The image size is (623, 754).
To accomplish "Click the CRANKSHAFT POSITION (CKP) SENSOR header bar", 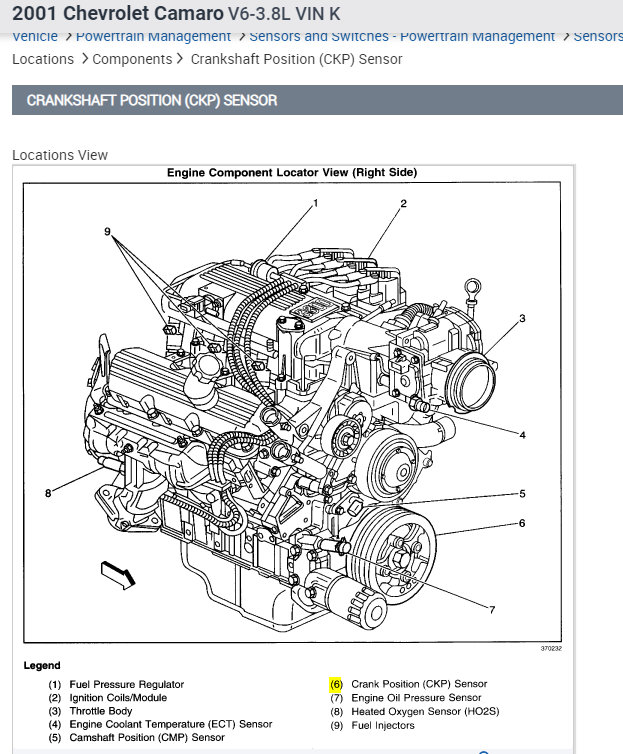I will point(317,100).
